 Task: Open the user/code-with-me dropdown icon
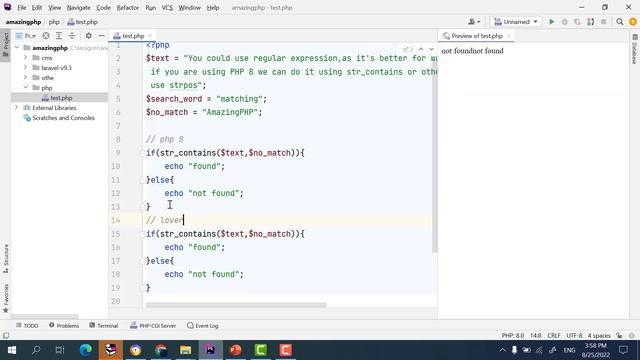tap(474, 22)
